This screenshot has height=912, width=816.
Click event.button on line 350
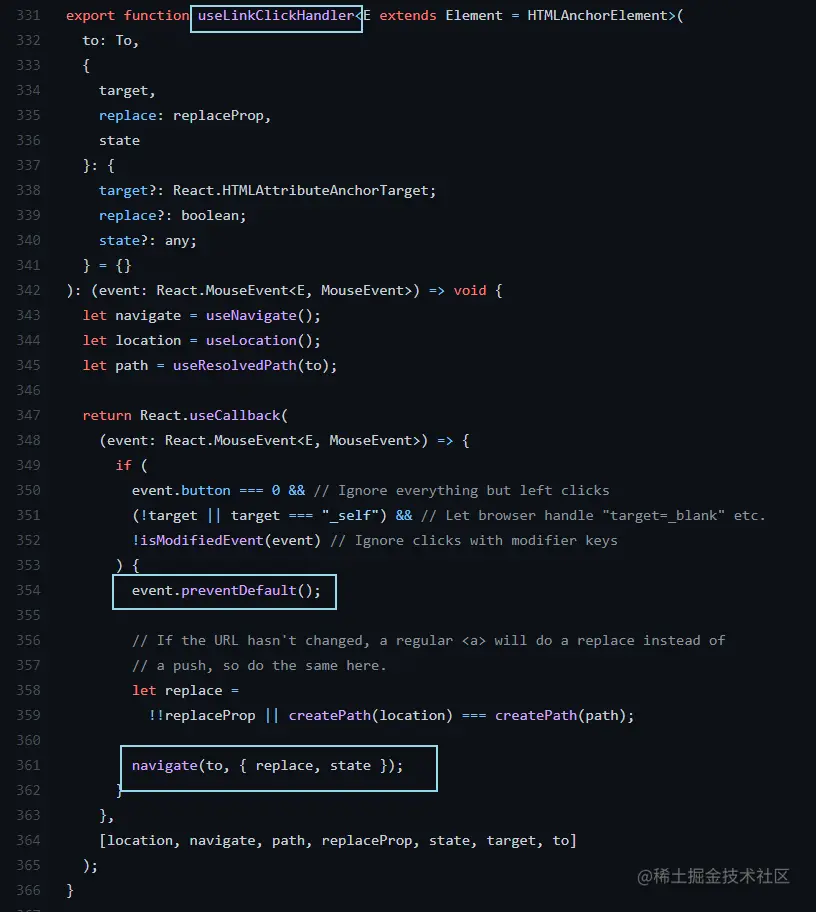[181, 491]
